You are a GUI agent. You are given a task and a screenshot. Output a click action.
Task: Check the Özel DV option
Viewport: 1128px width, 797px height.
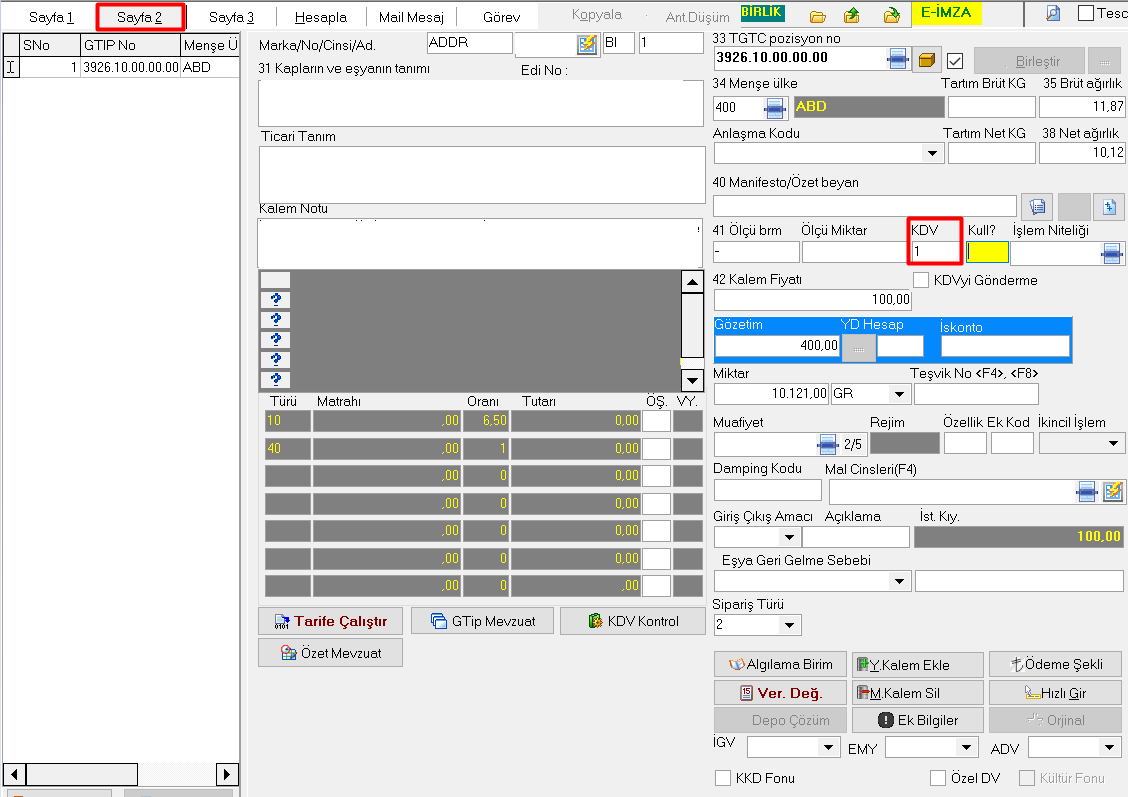pyautogui.click(x=937, y=778)
